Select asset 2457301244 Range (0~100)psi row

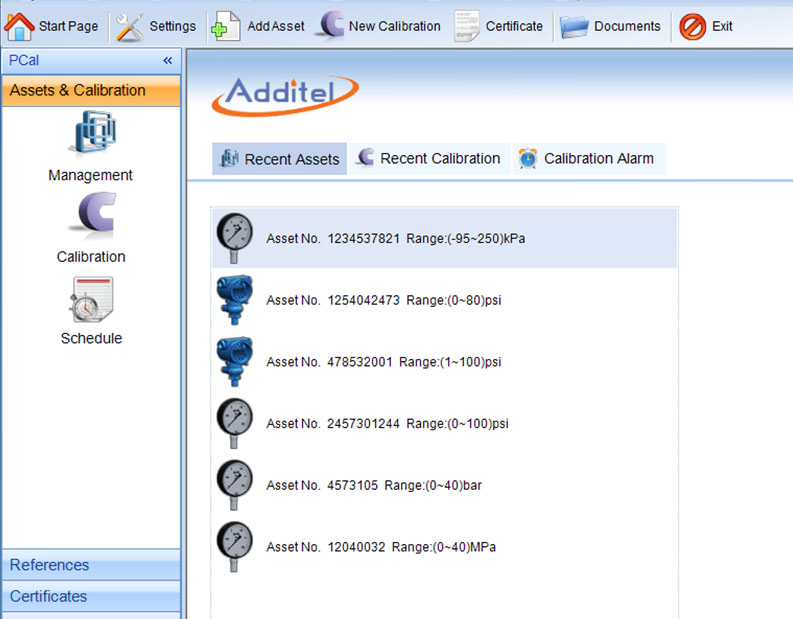[445, 423]
